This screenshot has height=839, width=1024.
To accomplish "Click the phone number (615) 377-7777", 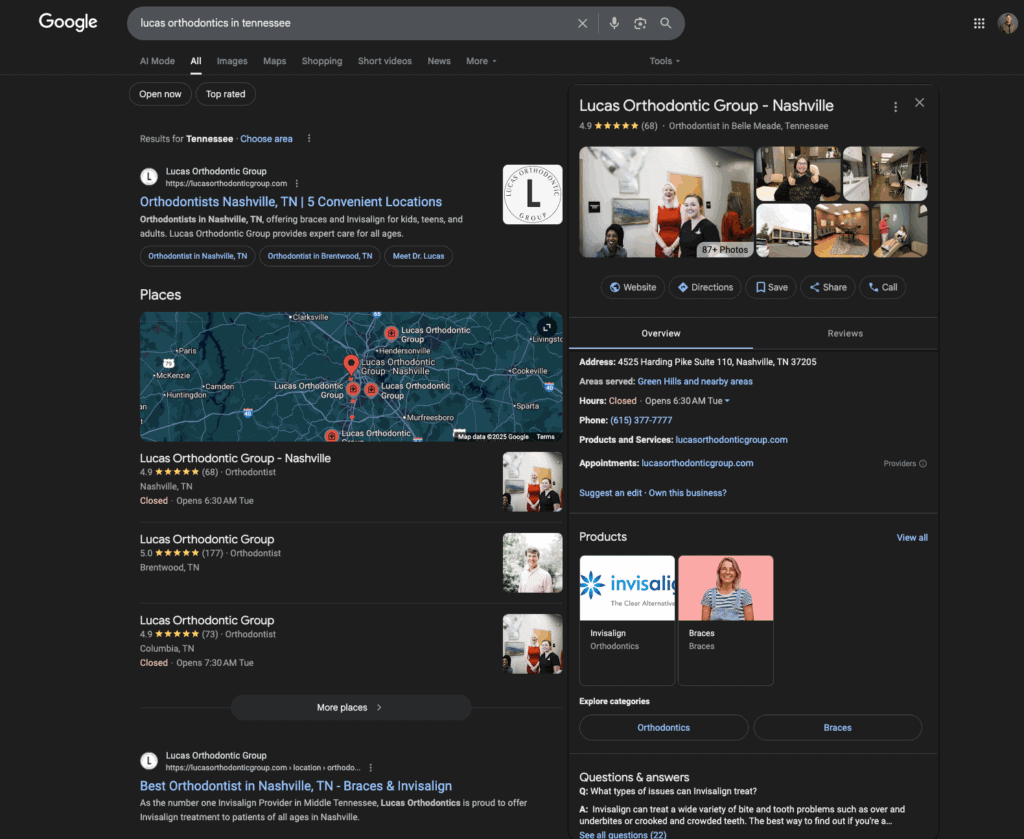I will [641, 420].
